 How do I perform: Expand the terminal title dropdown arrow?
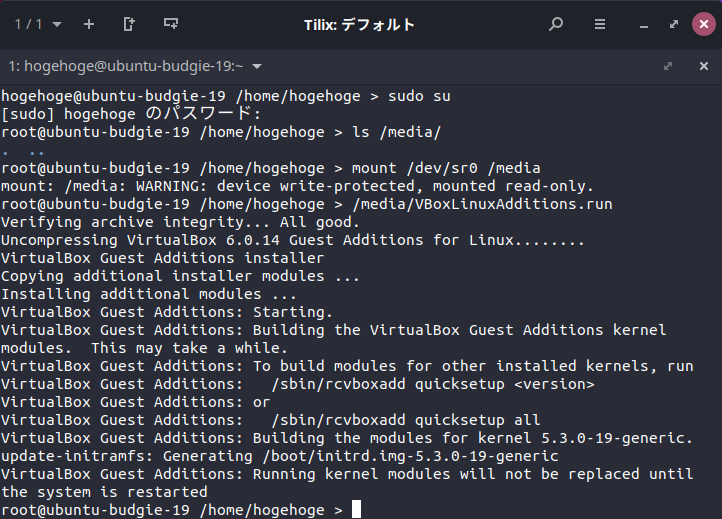pos(257,67)
